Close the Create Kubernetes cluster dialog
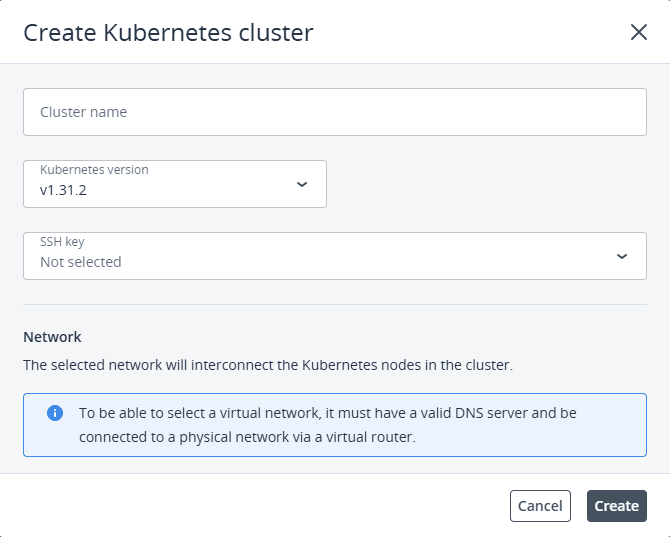This screenshot has width=670, height=537. pos(639,32)
